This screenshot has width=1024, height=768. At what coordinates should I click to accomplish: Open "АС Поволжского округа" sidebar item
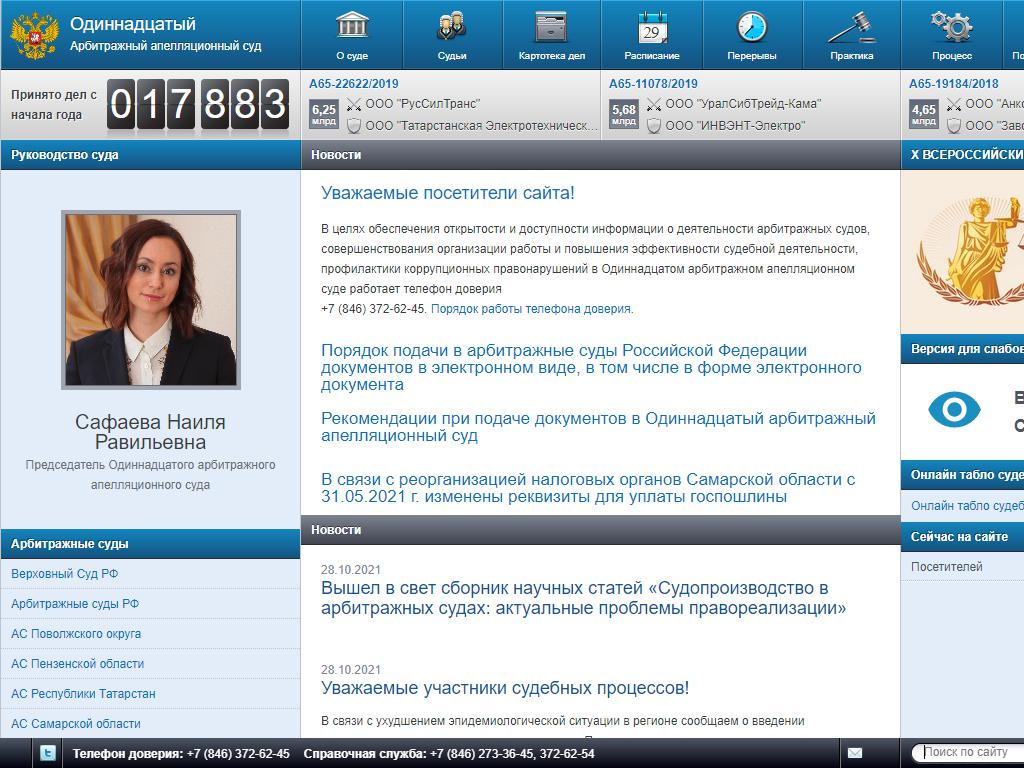[76, 634]
